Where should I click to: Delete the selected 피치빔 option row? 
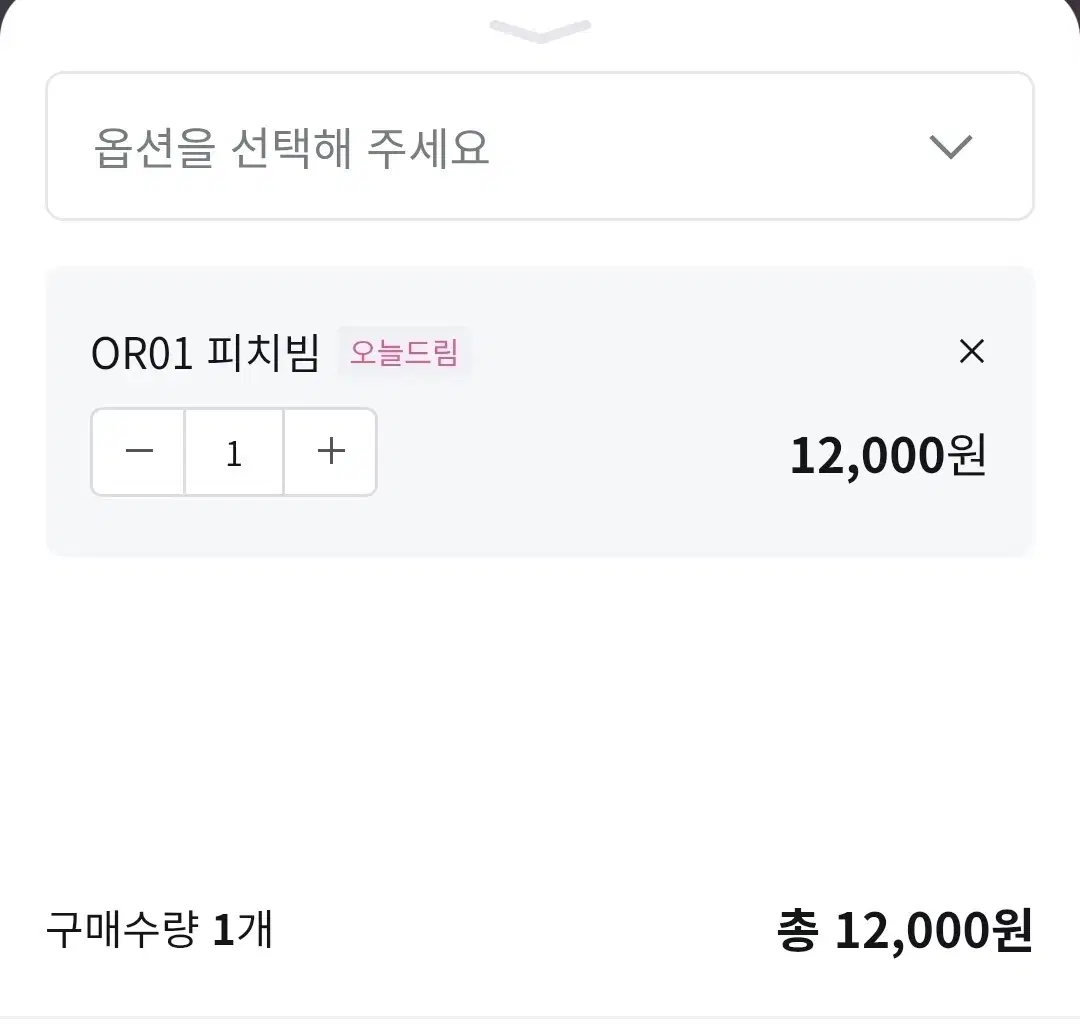point(972,351)
